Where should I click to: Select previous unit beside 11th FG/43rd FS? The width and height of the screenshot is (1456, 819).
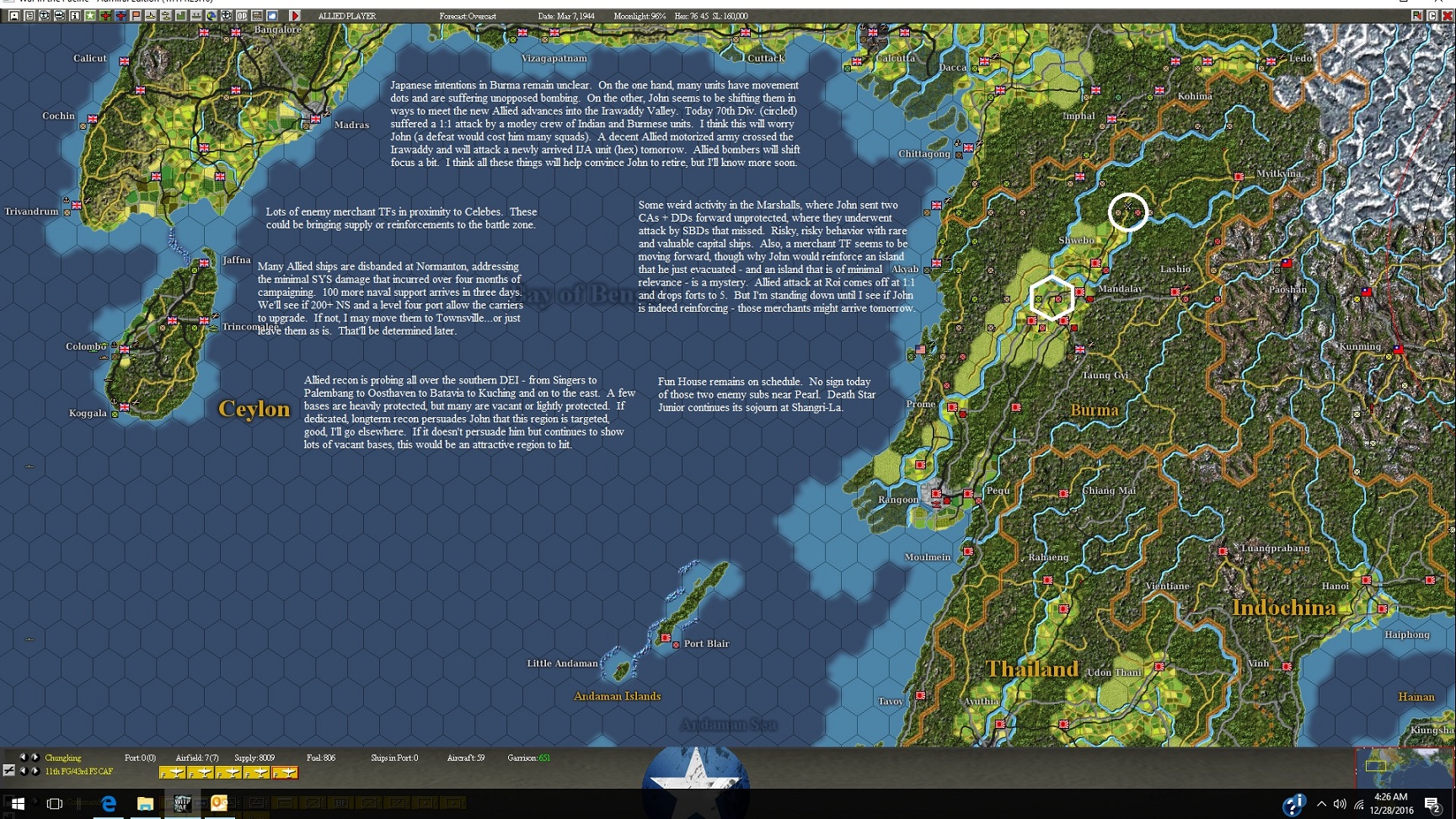point(24,771)
